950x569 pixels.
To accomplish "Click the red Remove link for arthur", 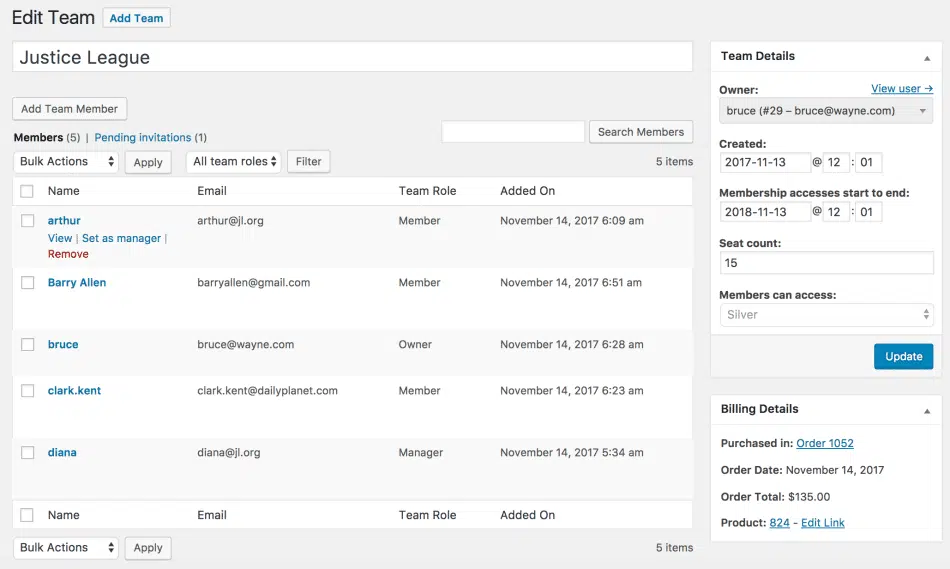I will coord(68,254).
